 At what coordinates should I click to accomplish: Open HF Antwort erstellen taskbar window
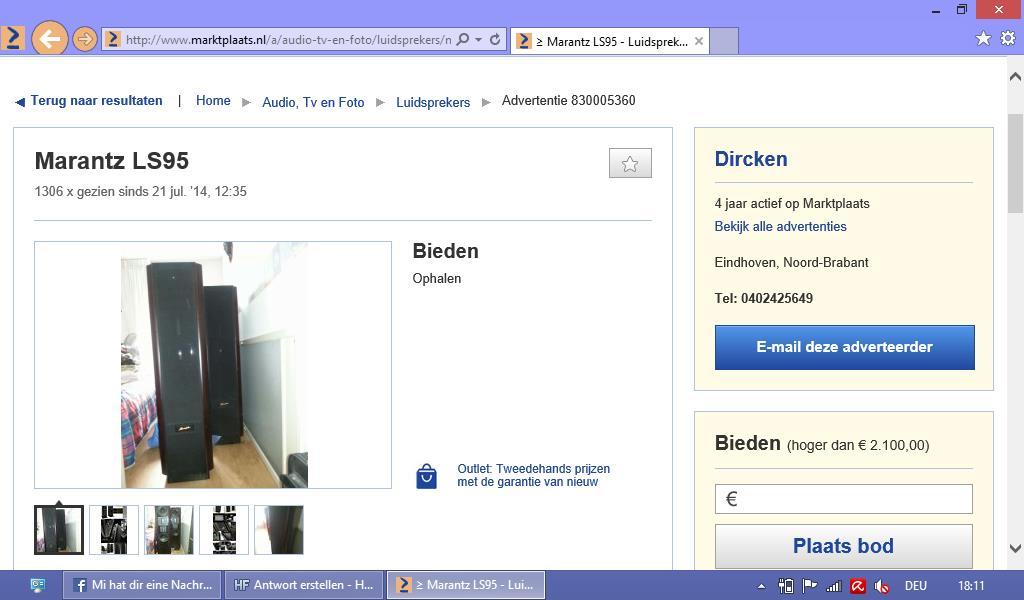tap(305, 585)
